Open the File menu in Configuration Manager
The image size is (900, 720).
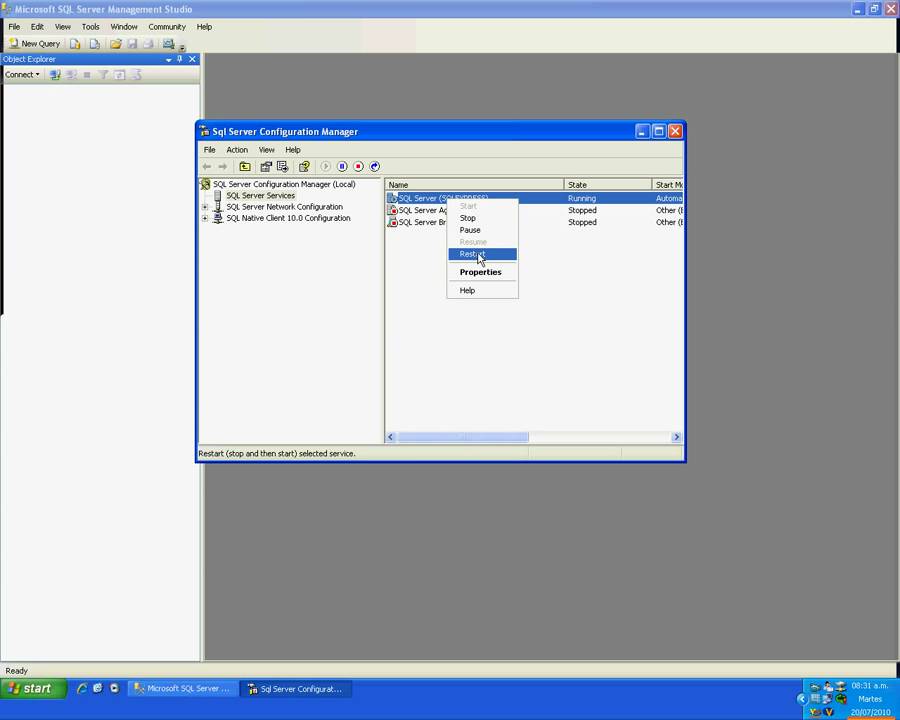(x=210, y=150)
